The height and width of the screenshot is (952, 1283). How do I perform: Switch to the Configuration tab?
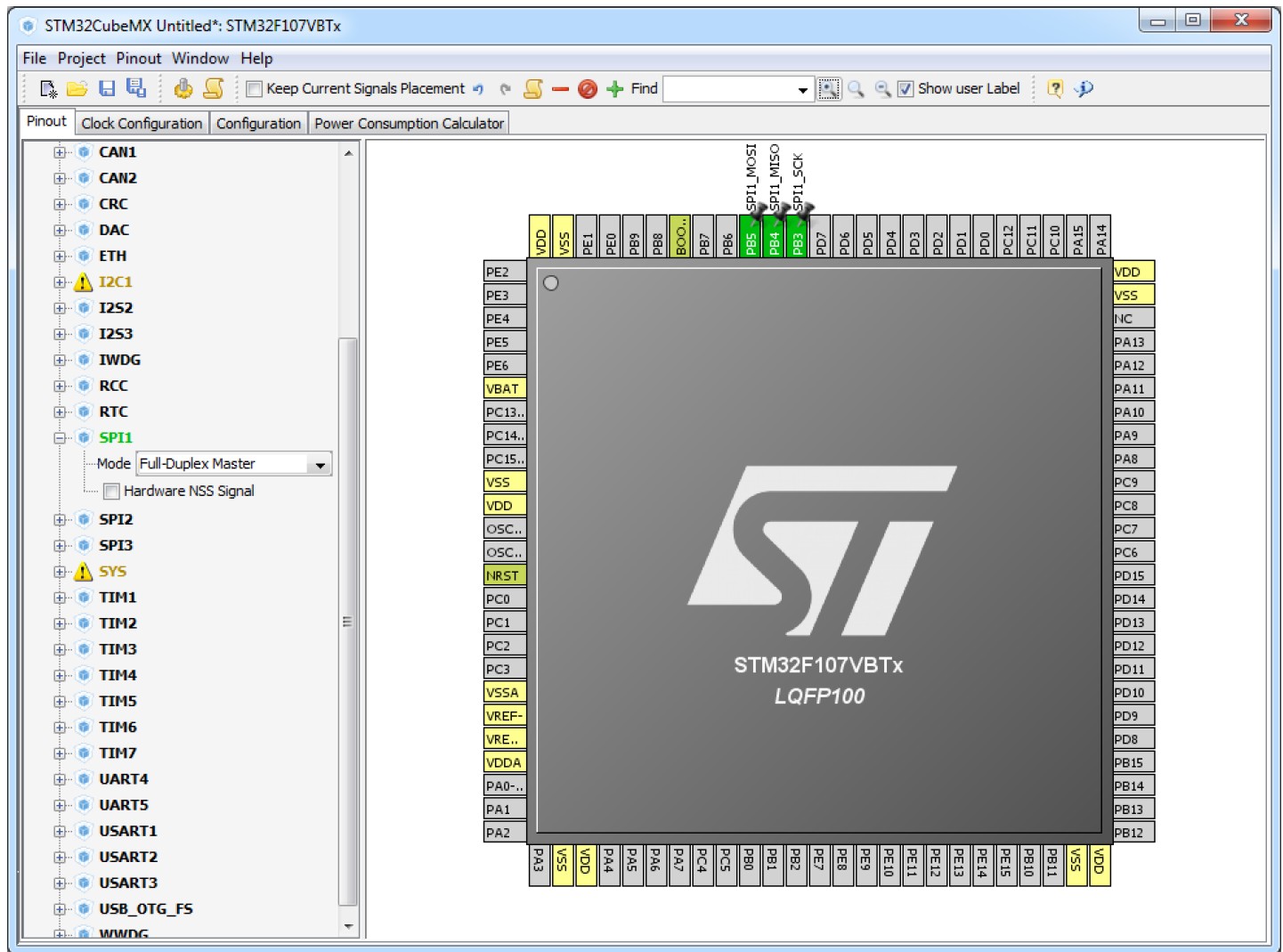[258, 124]
